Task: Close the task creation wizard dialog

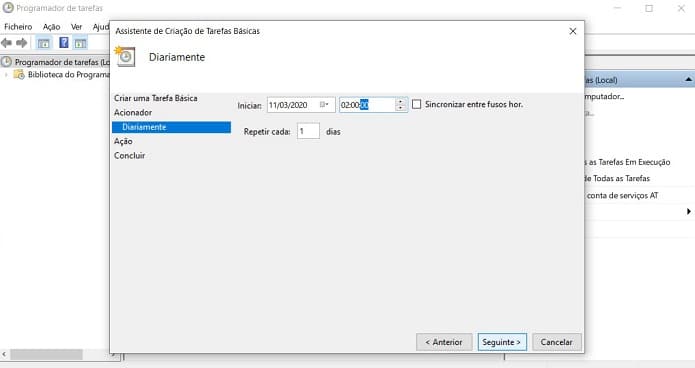Action: 573,31
